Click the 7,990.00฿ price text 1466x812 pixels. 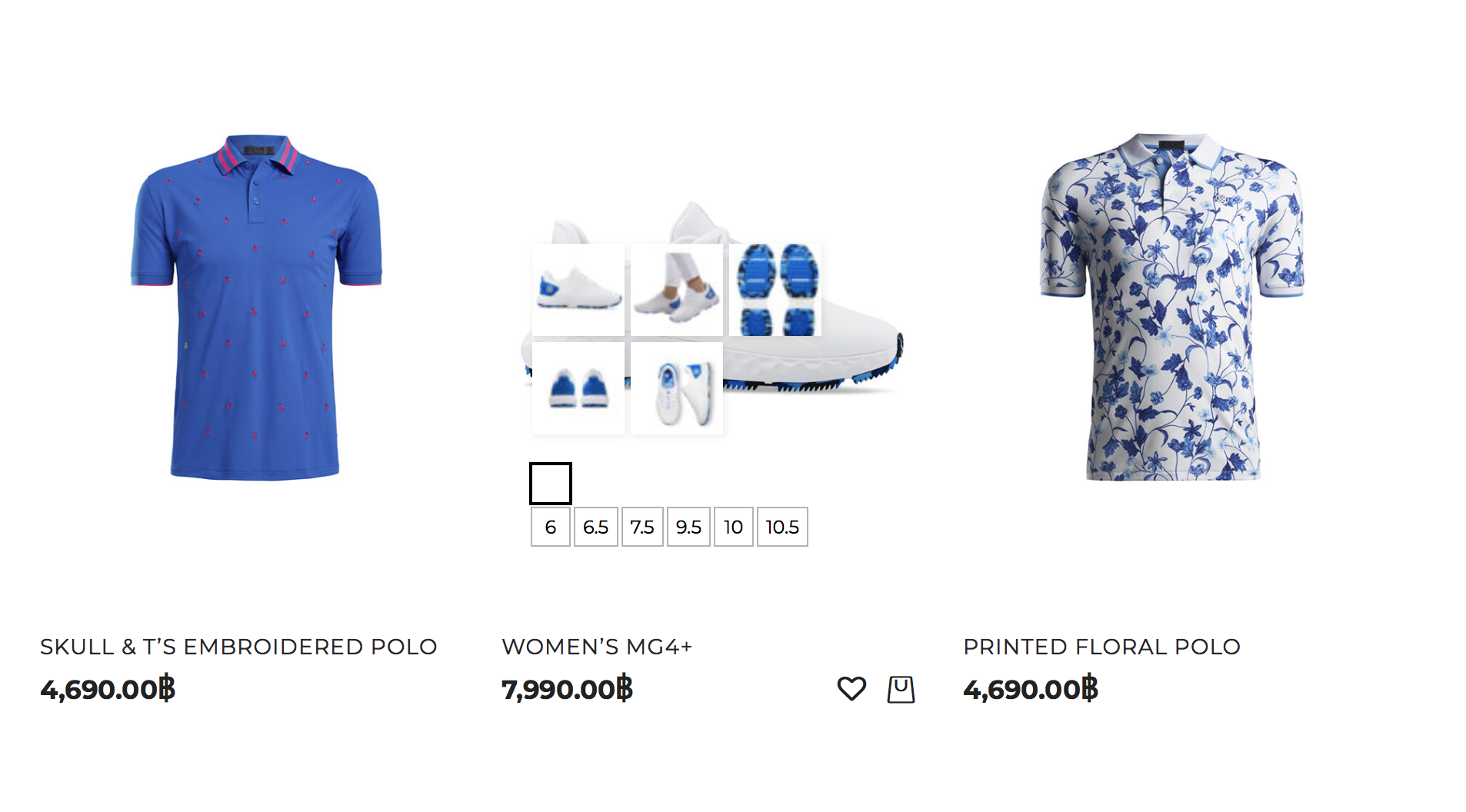[x=567, y=689]
